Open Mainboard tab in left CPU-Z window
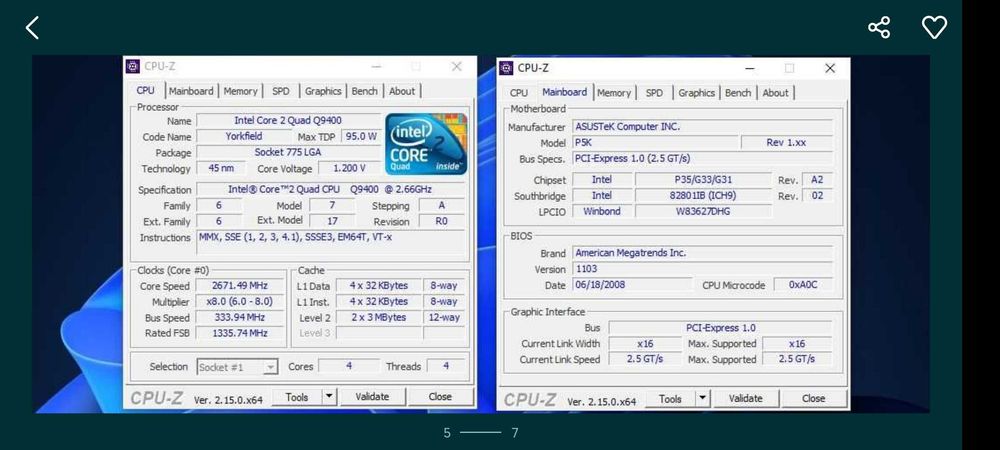The height and width of the screenshot is (450, 1000). tap(191, 91)
